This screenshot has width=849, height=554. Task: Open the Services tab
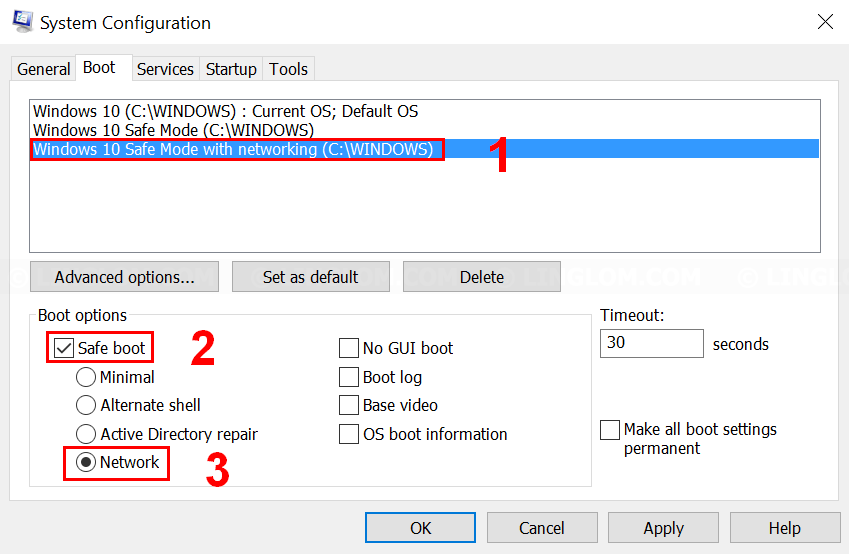(x=165, y=69)
